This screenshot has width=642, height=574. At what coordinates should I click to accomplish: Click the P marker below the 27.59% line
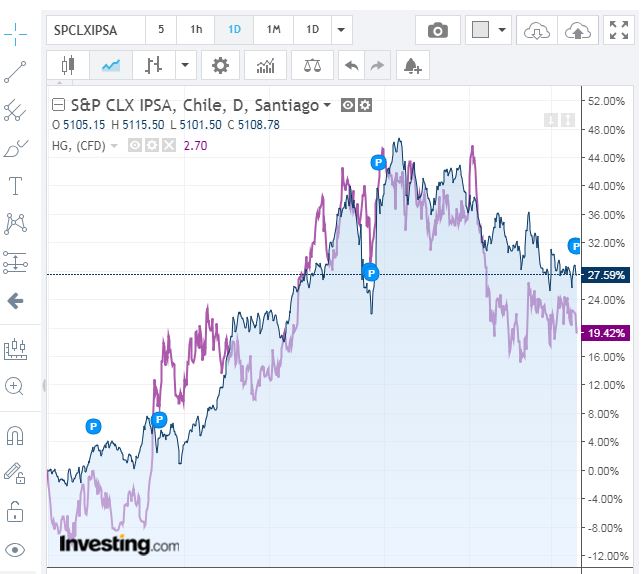tap(371, 273)
